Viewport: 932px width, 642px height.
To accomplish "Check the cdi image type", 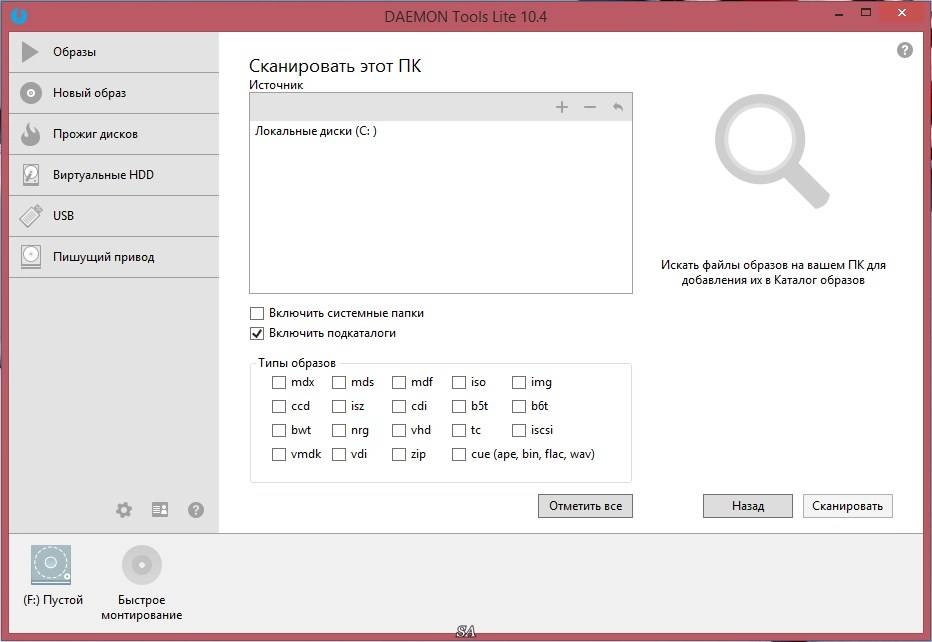I will [x=399, y=406].
